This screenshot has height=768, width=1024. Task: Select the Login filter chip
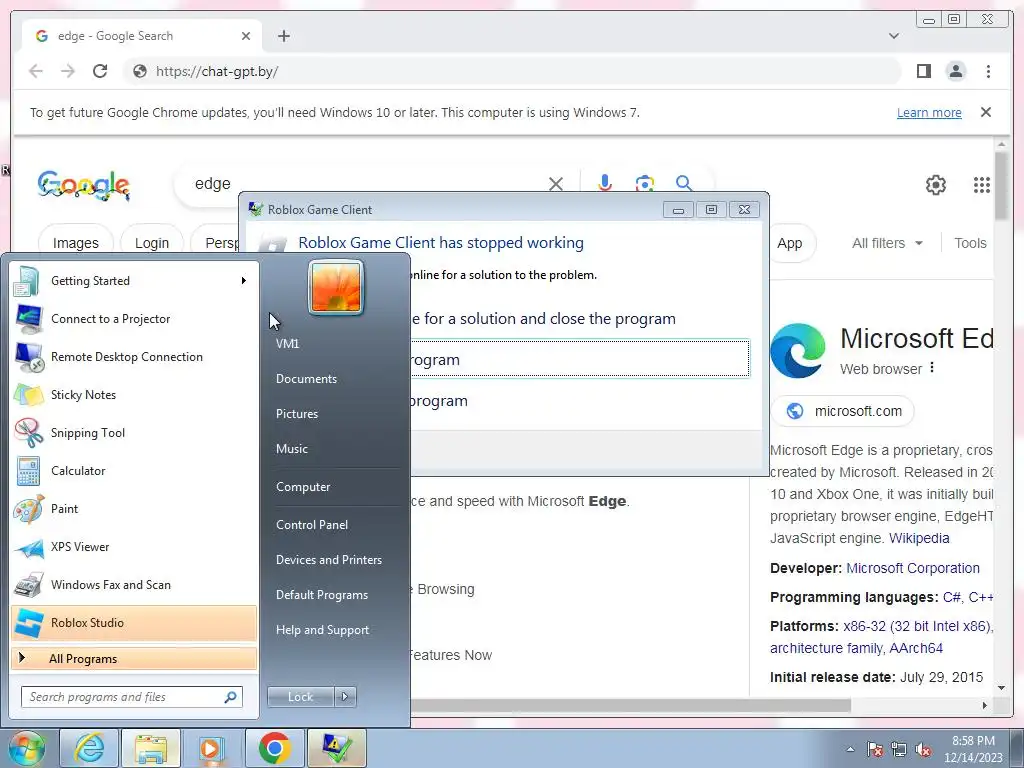point(152,243)
